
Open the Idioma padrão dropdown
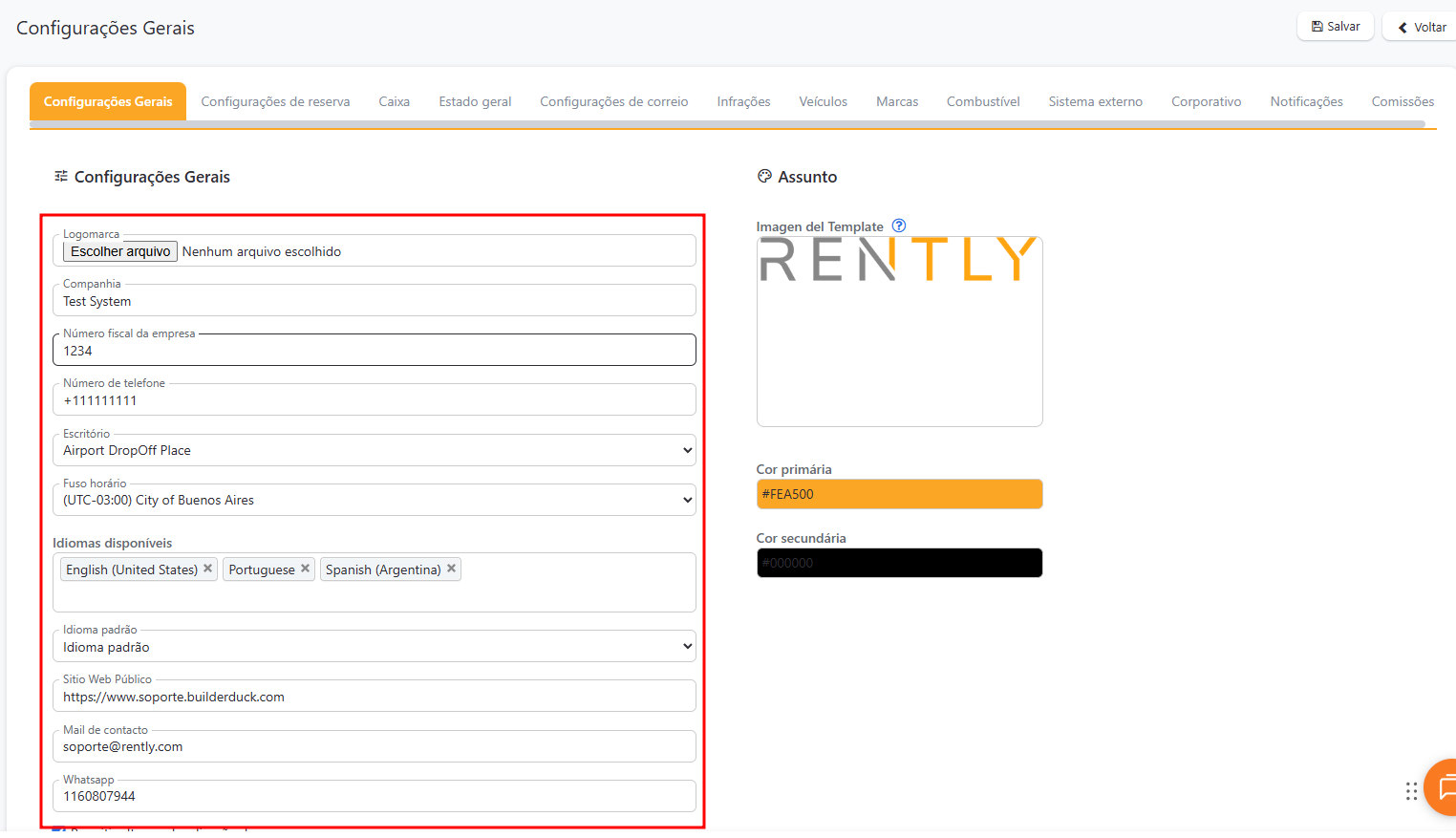374,647
